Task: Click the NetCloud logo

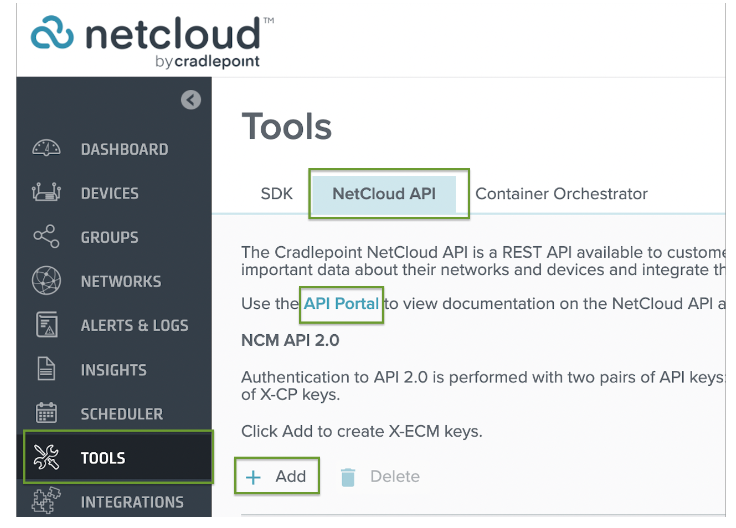Action: coord(146,40)
